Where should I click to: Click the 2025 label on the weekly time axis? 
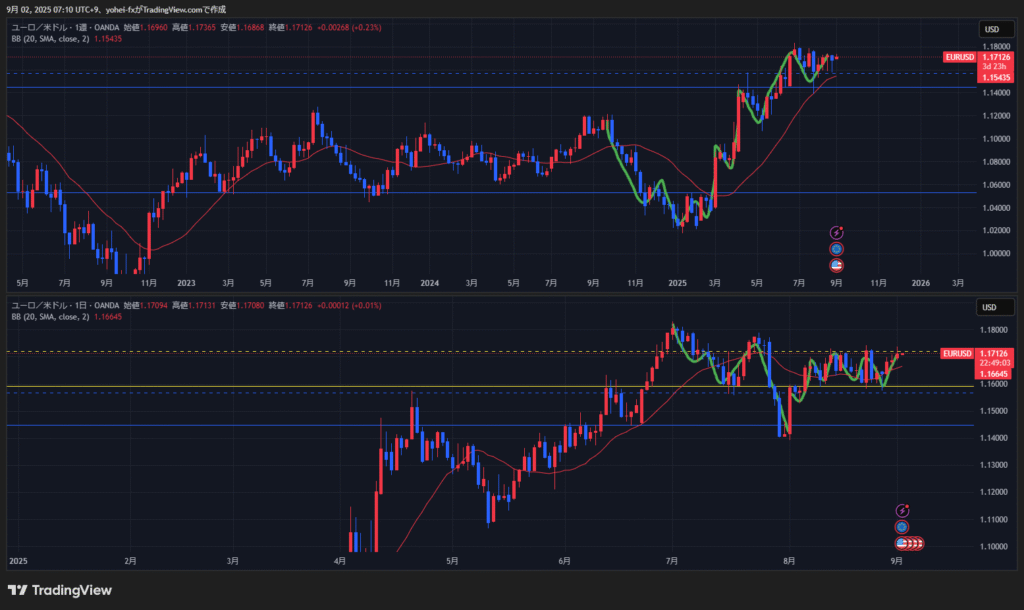677,283
